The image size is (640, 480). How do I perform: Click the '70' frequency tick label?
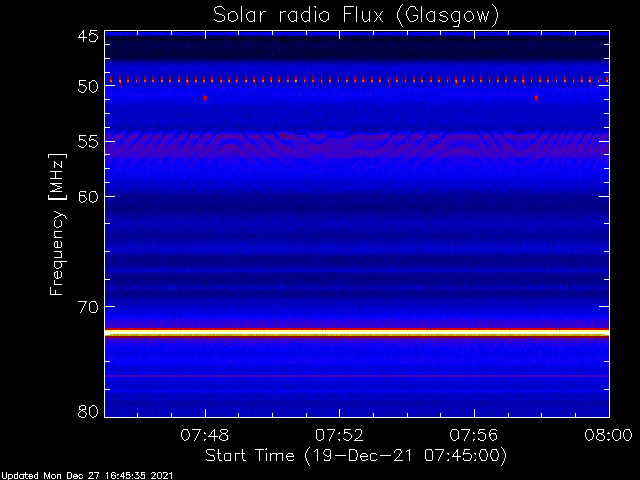click(88, 307)
